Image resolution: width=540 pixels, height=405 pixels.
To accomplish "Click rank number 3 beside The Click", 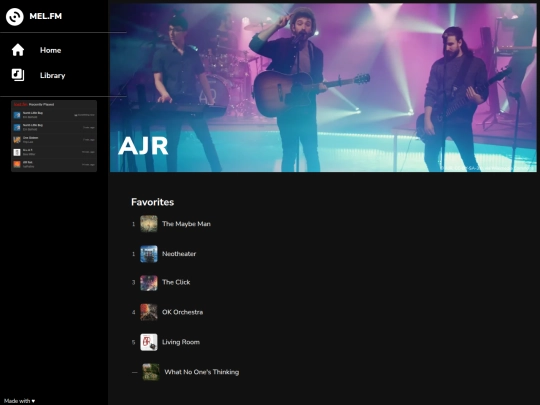I will pyautogui.click(x=134, y=283).
